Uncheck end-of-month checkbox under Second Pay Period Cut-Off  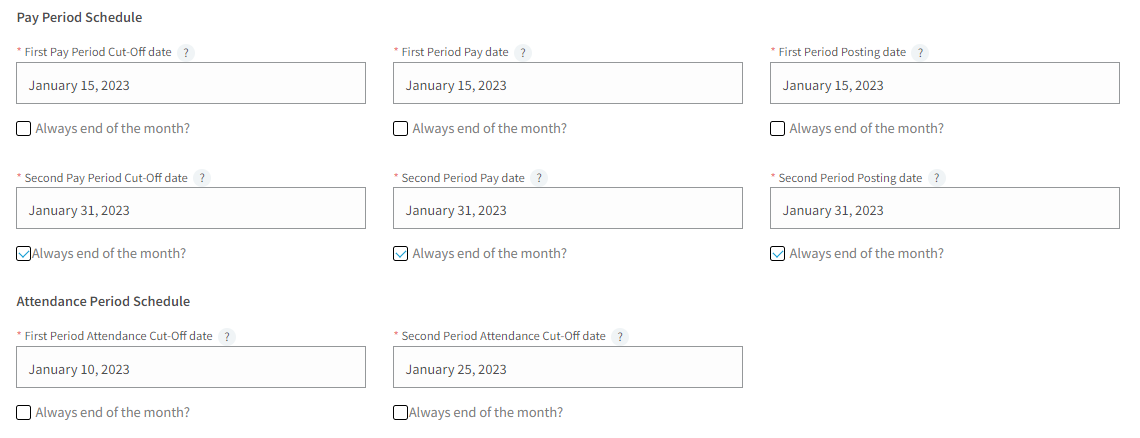tap(23, 254)
